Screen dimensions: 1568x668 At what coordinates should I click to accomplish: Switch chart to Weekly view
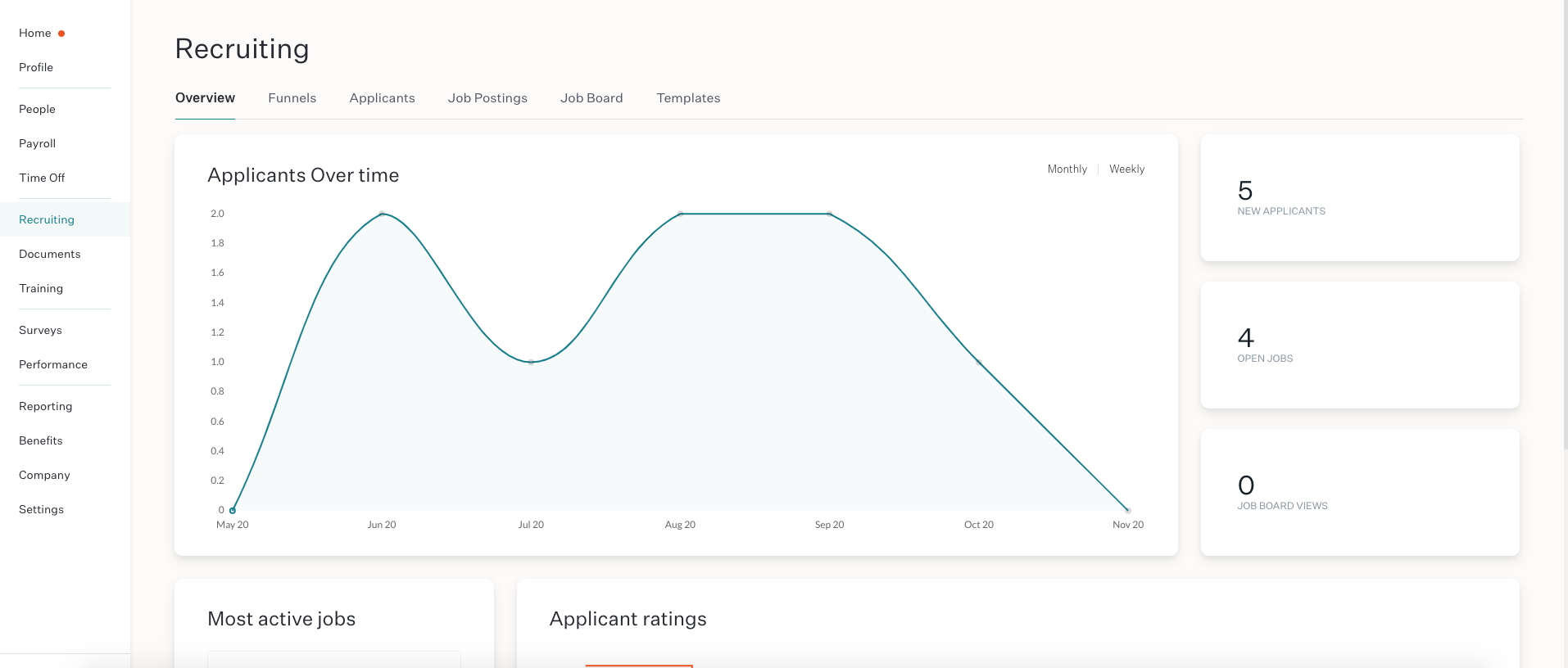pos(1126,169)
